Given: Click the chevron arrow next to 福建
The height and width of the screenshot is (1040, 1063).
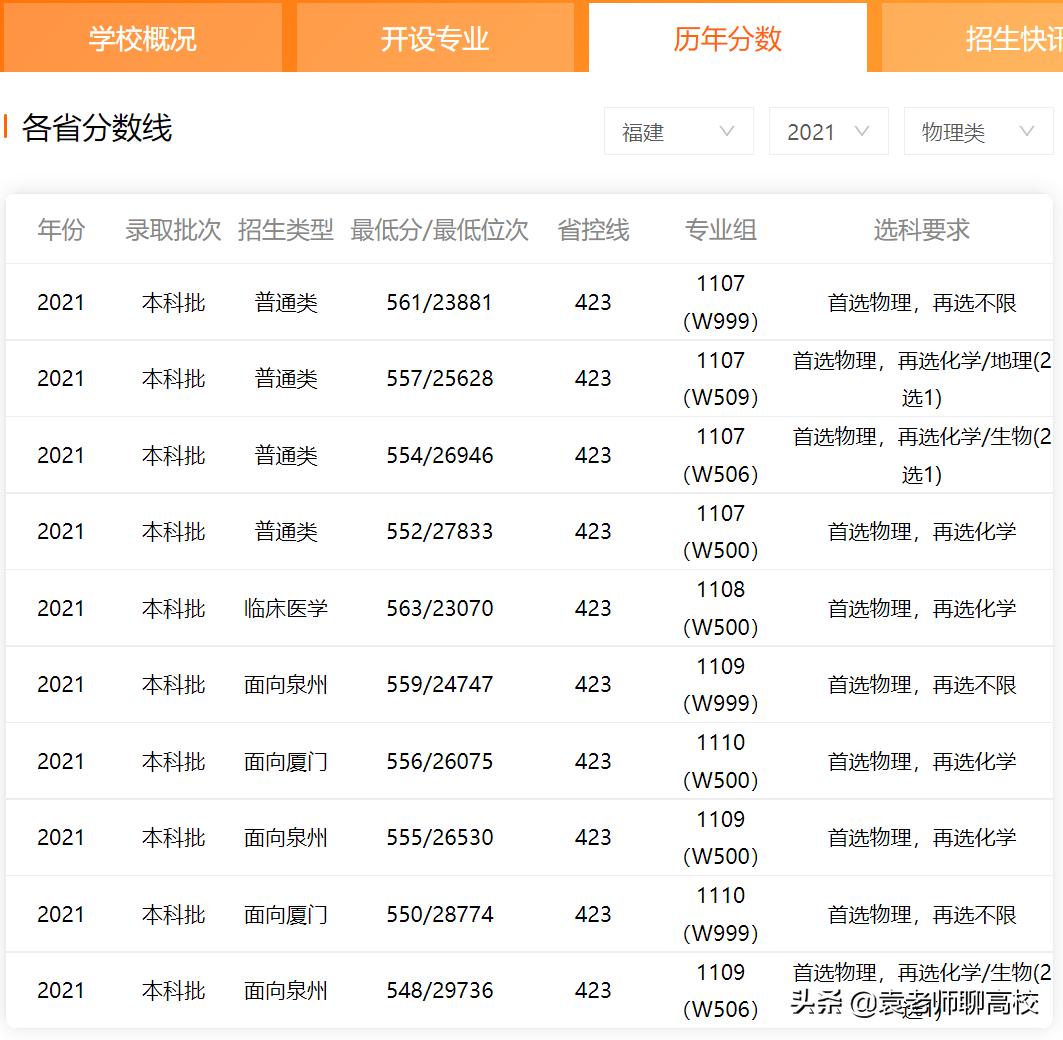Looking at the screenshot, I should pyautogui.click(x=729, y=131).
